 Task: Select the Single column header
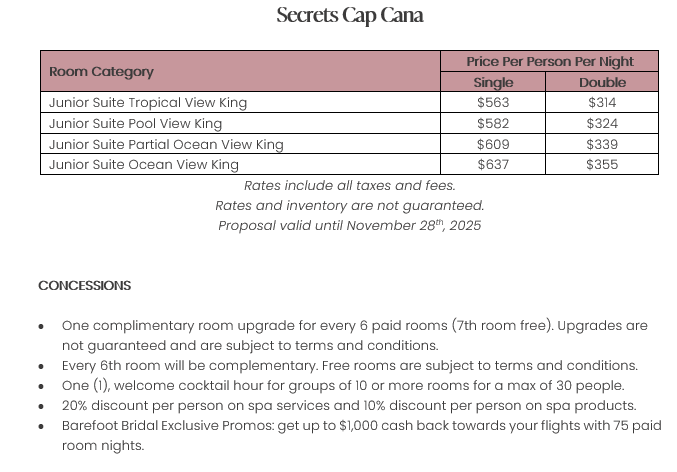point(493,82)
